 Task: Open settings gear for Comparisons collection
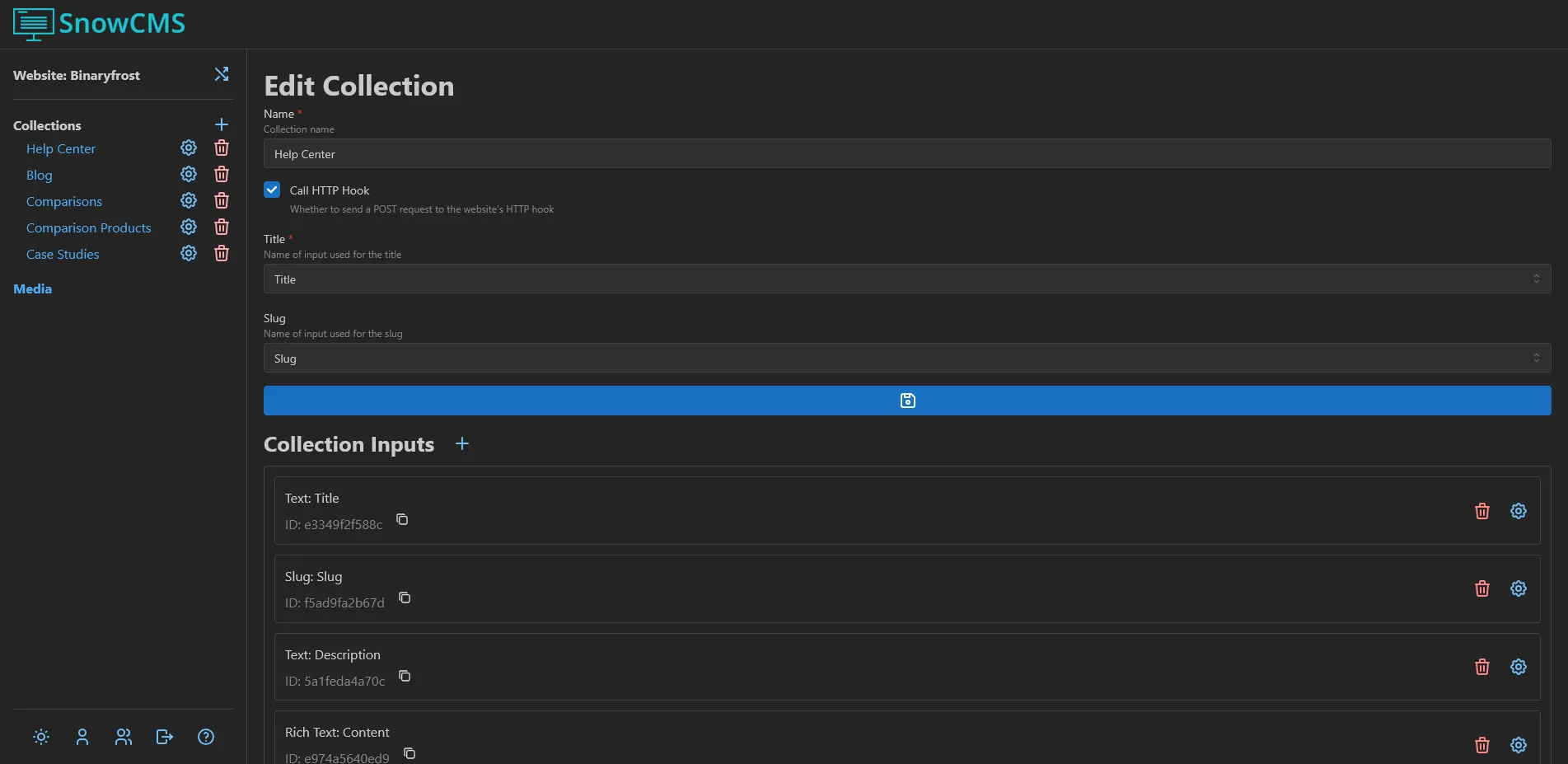click(189, 200)
